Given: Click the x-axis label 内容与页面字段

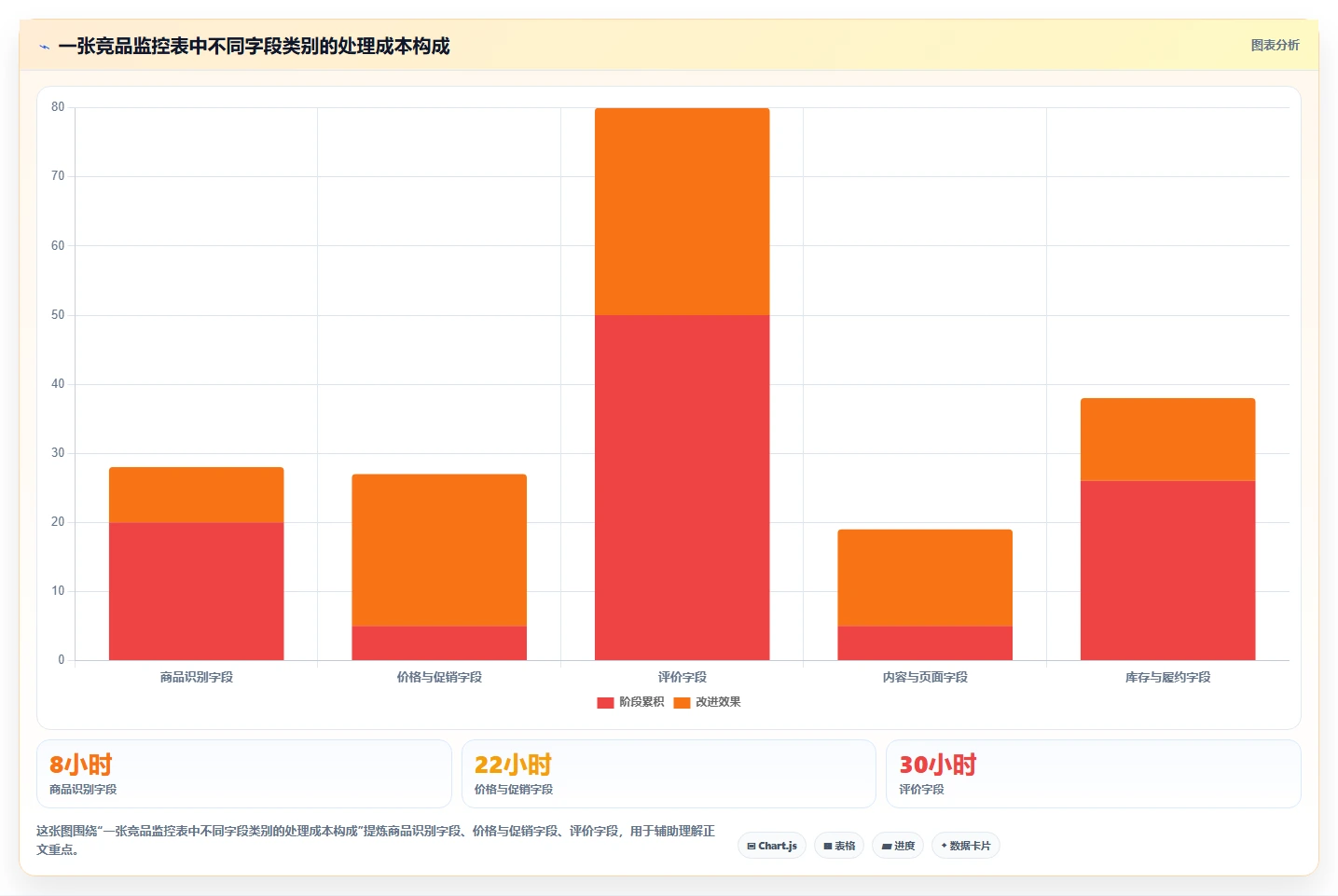Looking at the screenshot, I should (925, 677).
